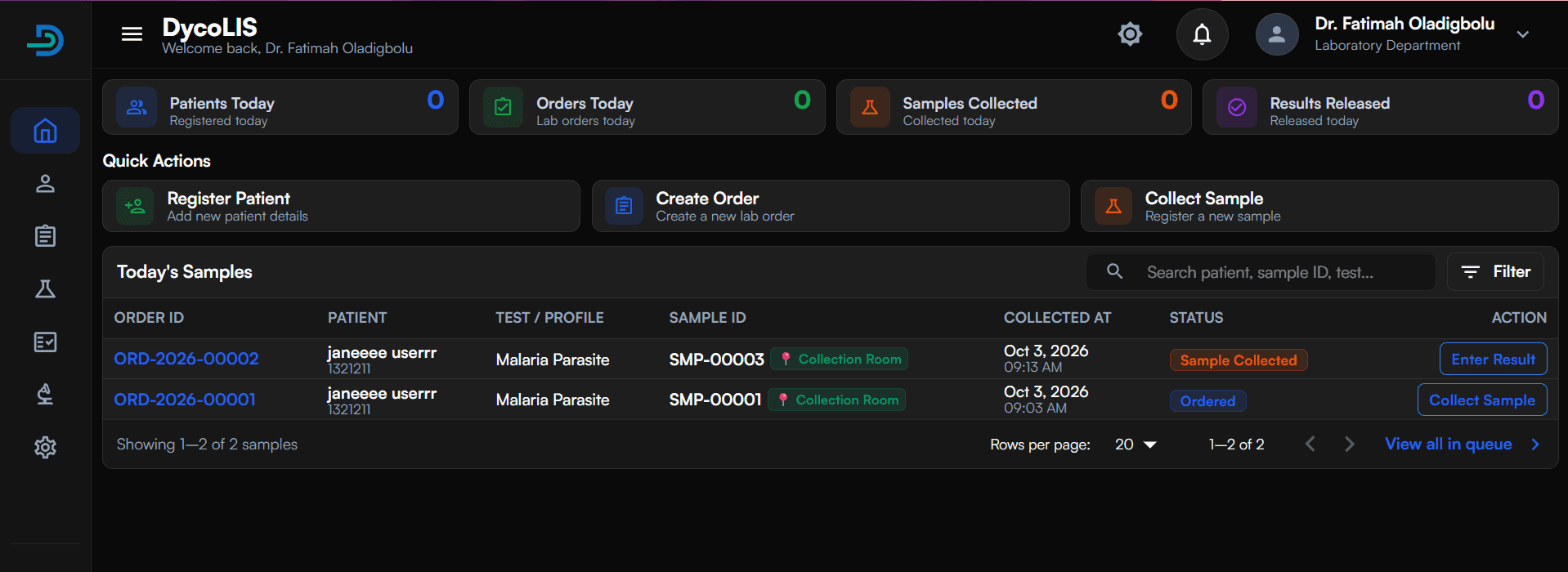Screen dimensions: 1568x572
Task: Click the Patients Today card icon
Action: (x=137, y=107)
